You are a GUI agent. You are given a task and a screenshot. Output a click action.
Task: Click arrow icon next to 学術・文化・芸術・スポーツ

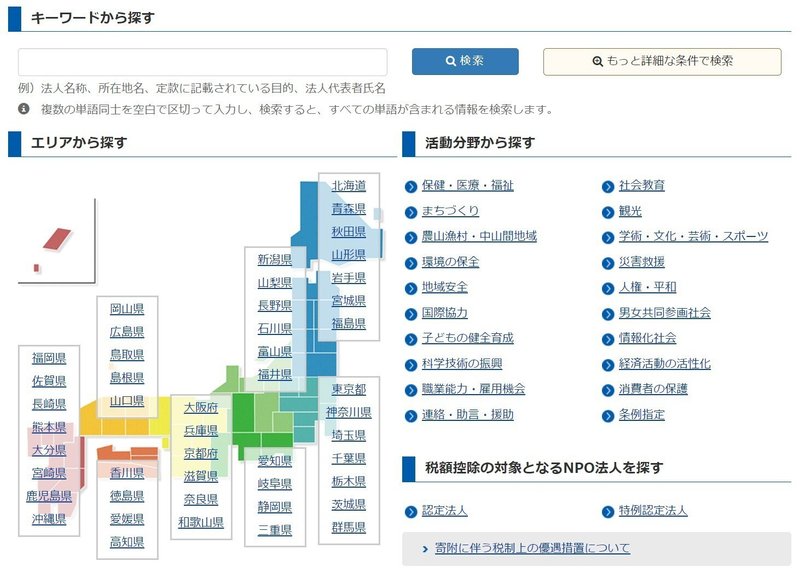608,238
